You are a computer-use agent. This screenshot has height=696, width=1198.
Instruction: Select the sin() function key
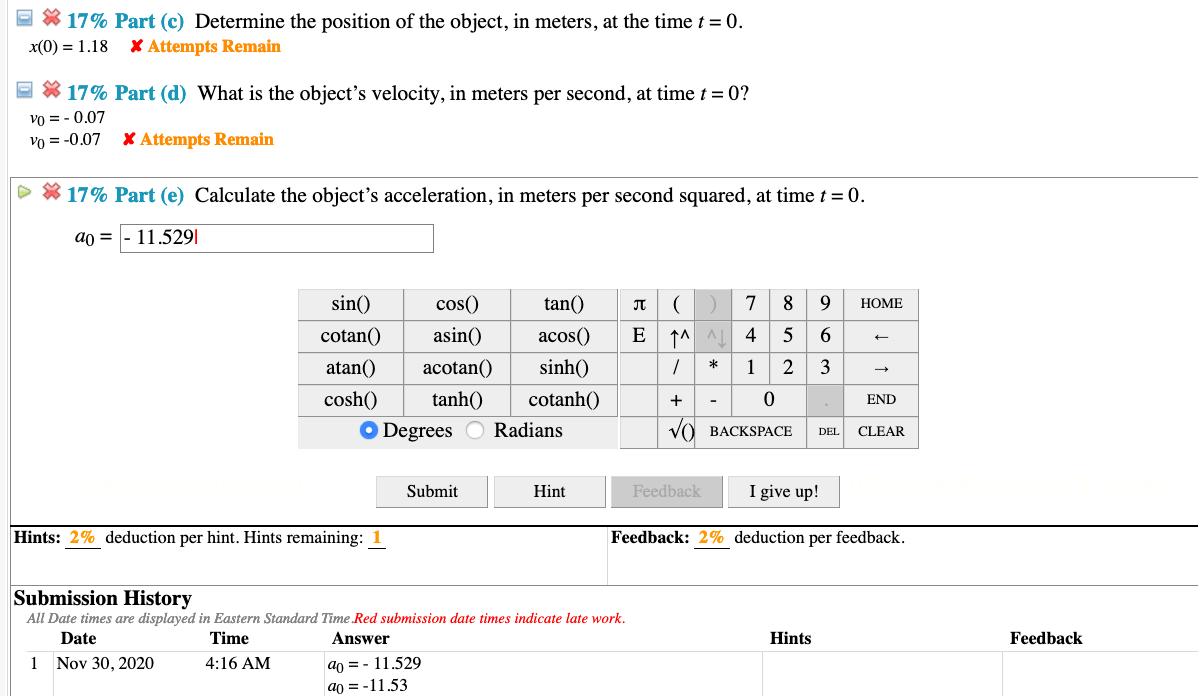click(350, 303)
